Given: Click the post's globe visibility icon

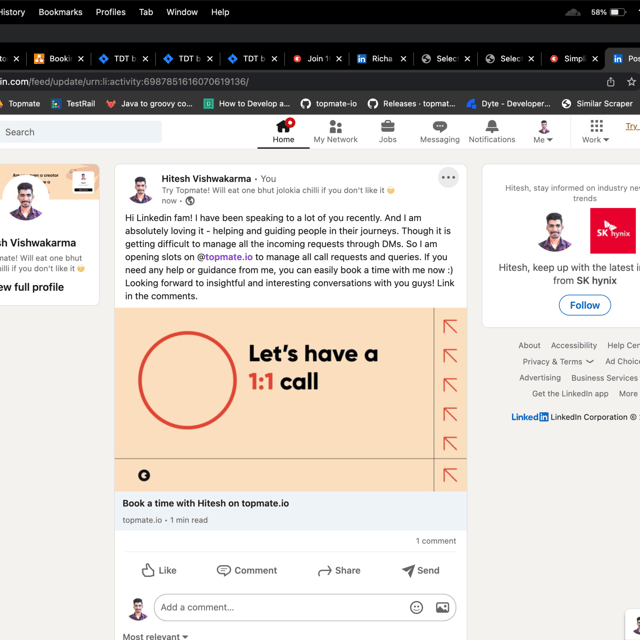Looking at the screenshot, I should pos(190,201).
